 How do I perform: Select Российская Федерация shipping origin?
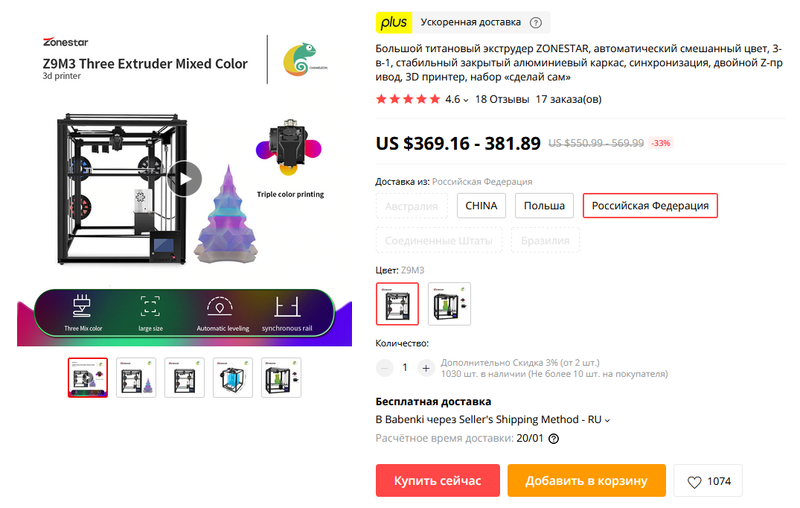coord(650,206)
